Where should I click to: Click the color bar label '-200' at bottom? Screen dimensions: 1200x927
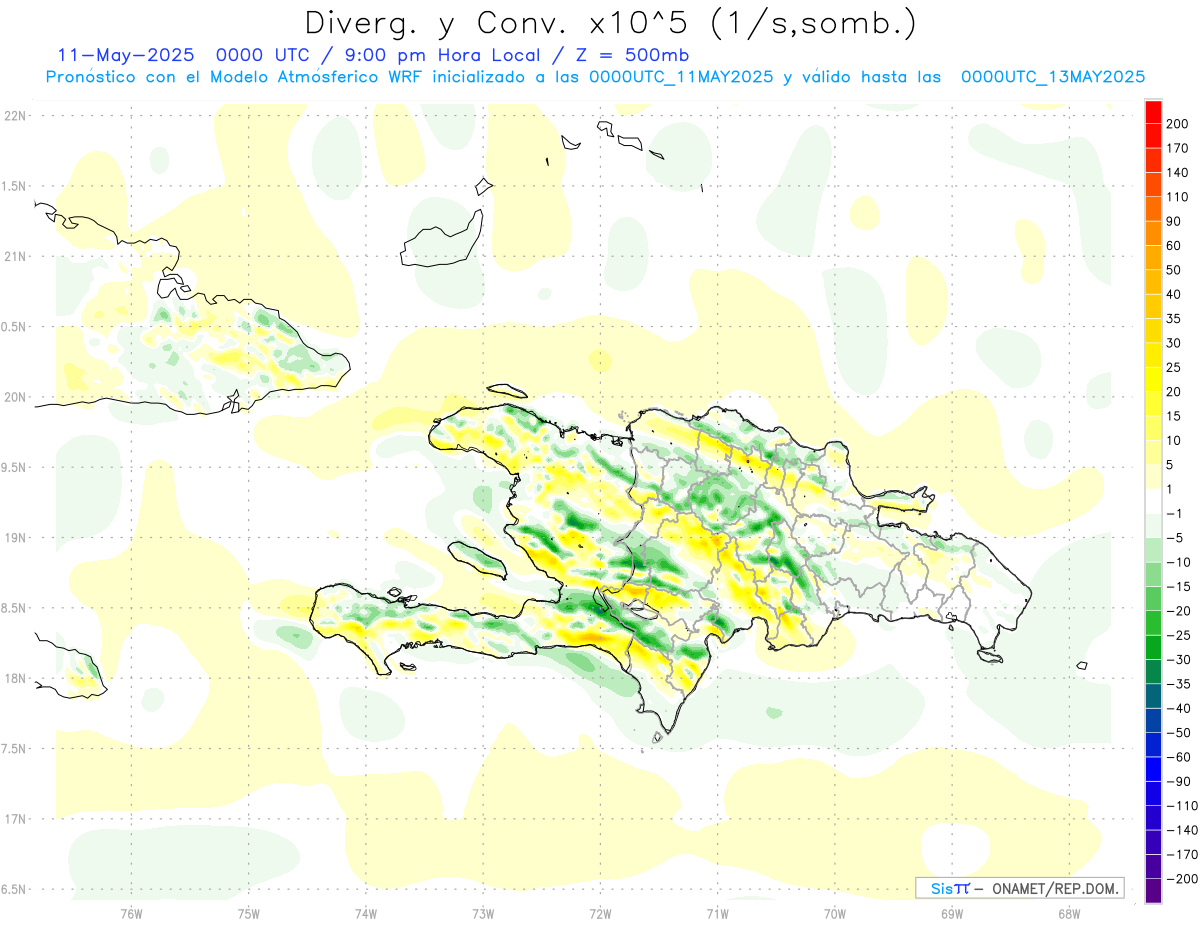[x=1181, y=878]
